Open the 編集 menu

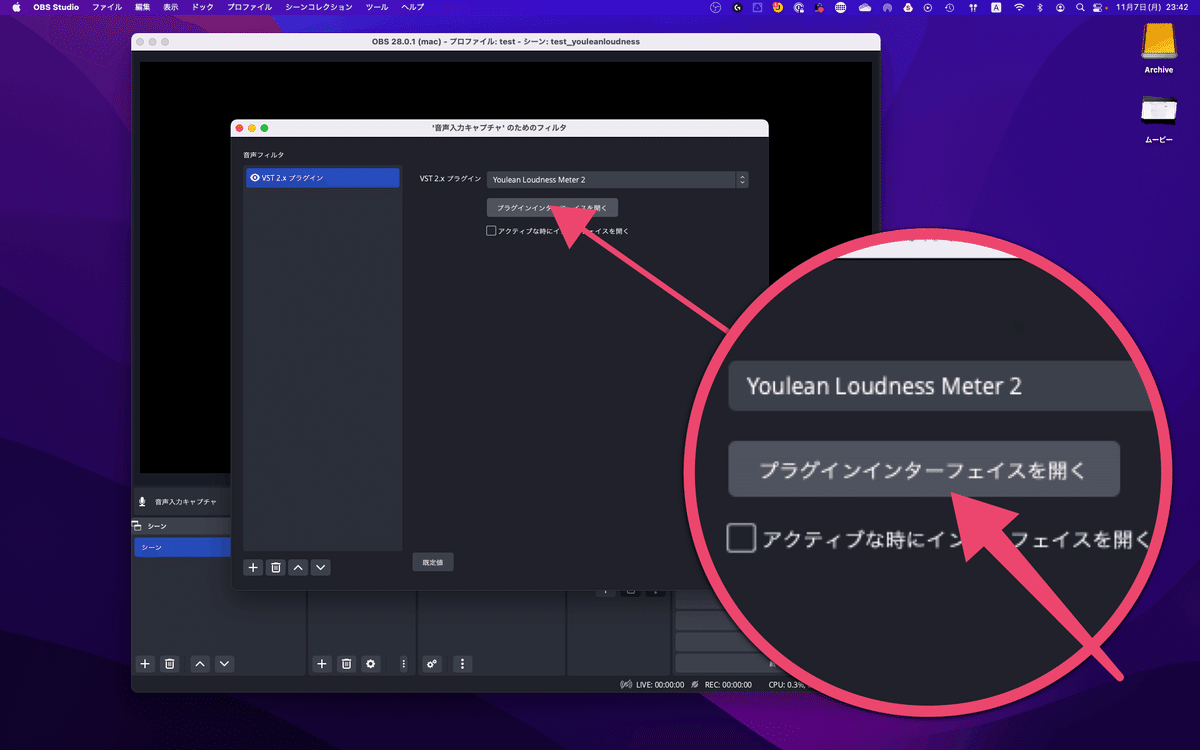click(x=142, y=7)
